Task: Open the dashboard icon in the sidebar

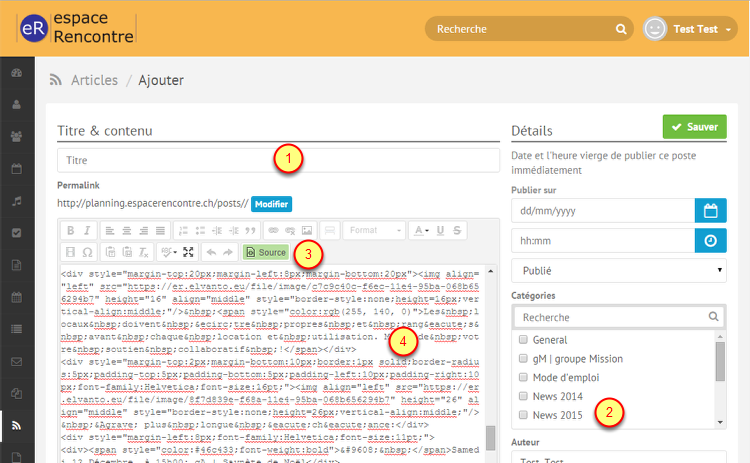Action: (x=16, y=73)
